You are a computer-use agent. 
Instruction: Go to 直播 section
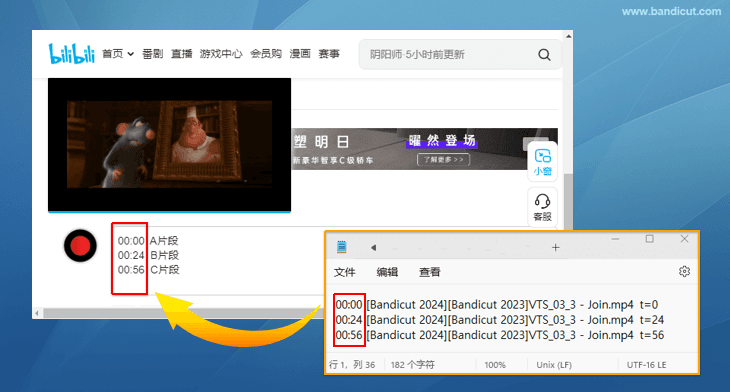tap(181, 54)
